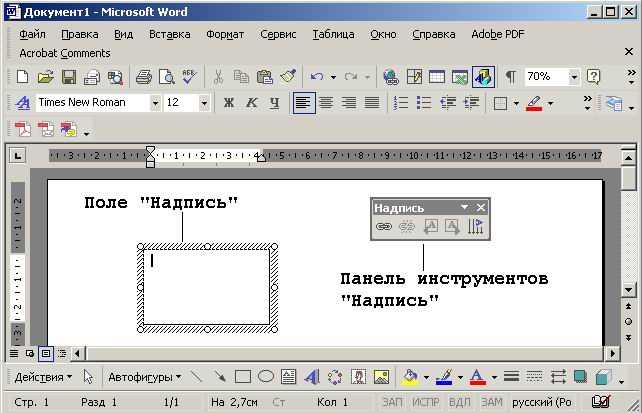
Task: Toggle nonprinting paragraph marks ¶
Action: [x=511, y=77]
